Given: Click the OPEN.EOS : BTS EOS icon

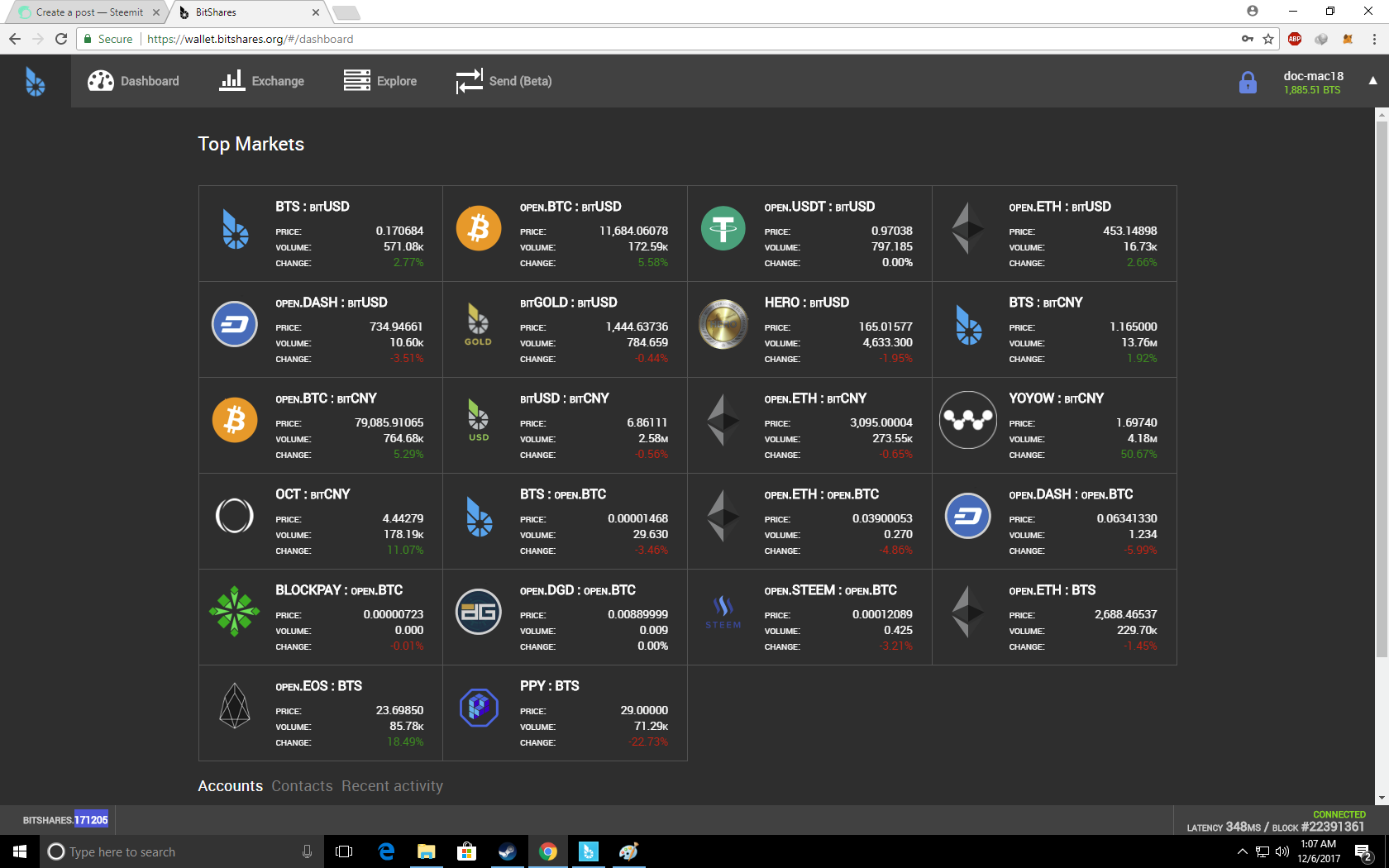Looking at the screenshot, I should coord(235,706).
